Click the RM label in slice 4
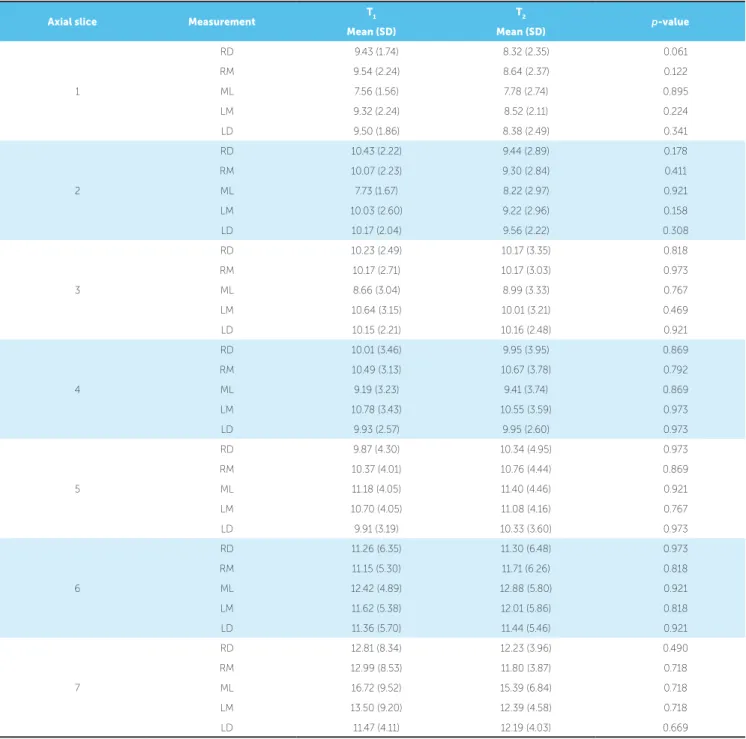 tap(226, 370)
